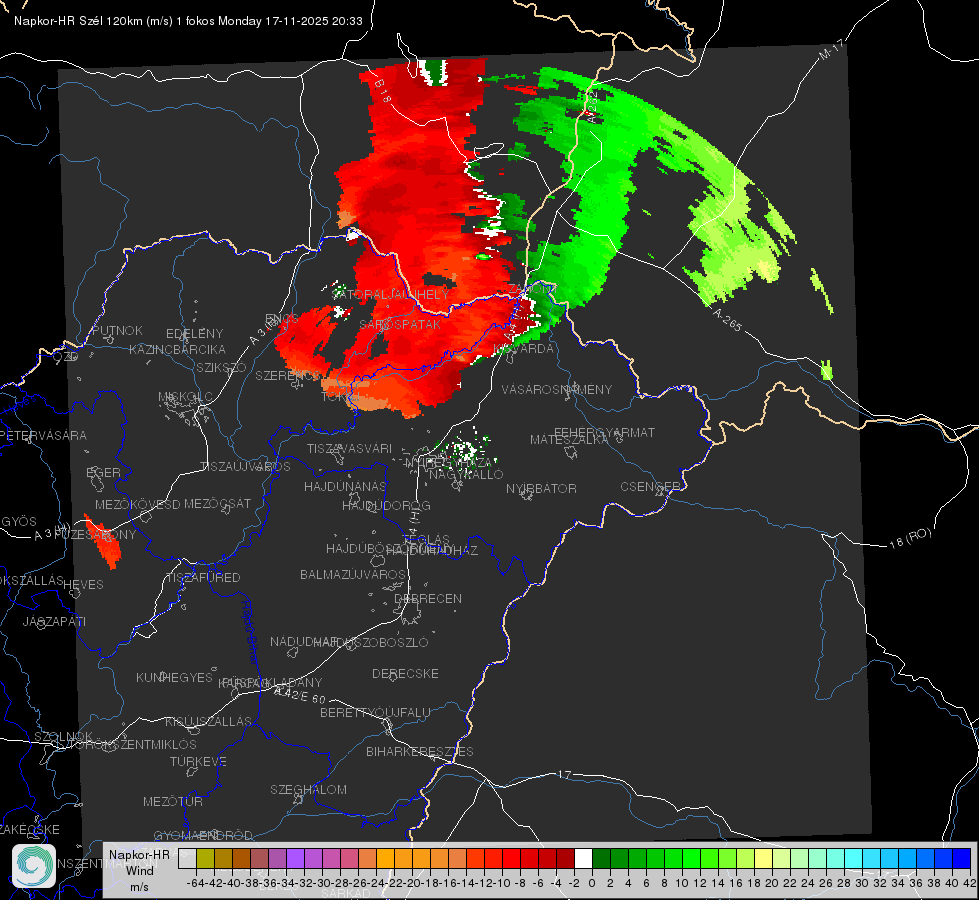Click the SZIKSZÓ town label
This screenshot has width=979, height=900.
click(222, 367)
